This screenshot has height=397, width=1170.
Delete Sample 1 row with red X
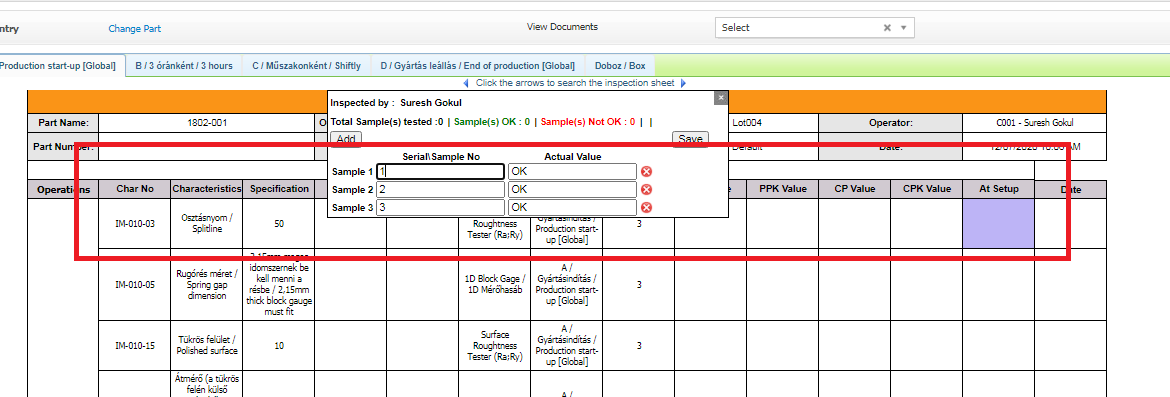pyautogui.click(x=647, y=172)
